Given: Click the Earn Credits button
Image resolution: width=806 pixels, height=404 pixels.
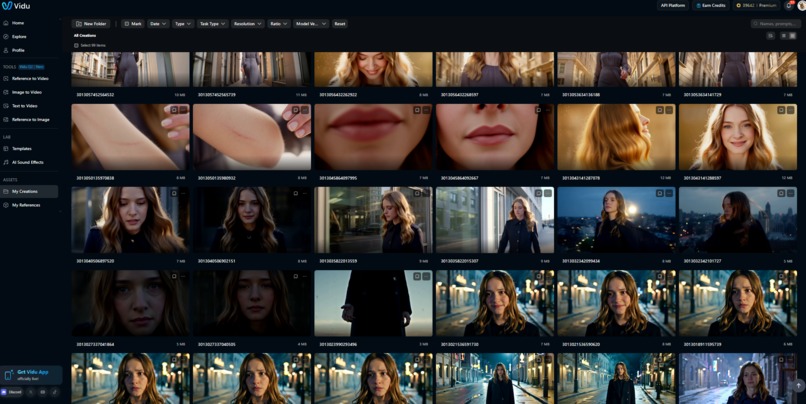Looking at the screenshot, I should tap(711, 5).
